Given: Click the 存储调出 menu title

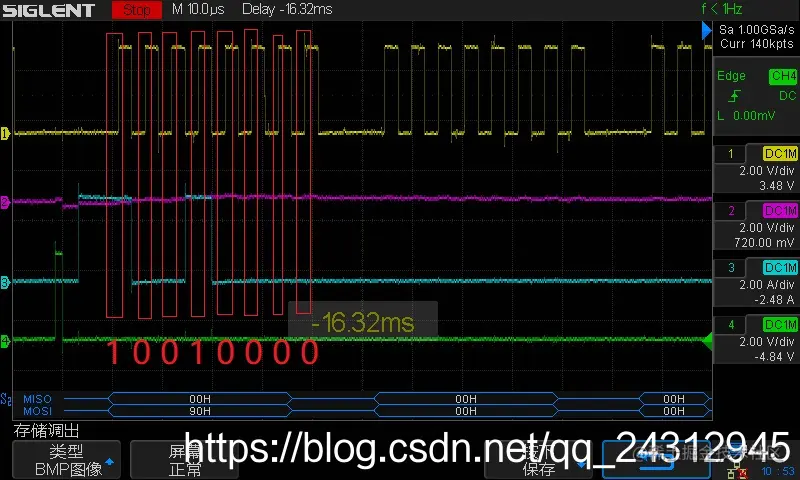Looking at the screenshot, I should pos(46,431).
